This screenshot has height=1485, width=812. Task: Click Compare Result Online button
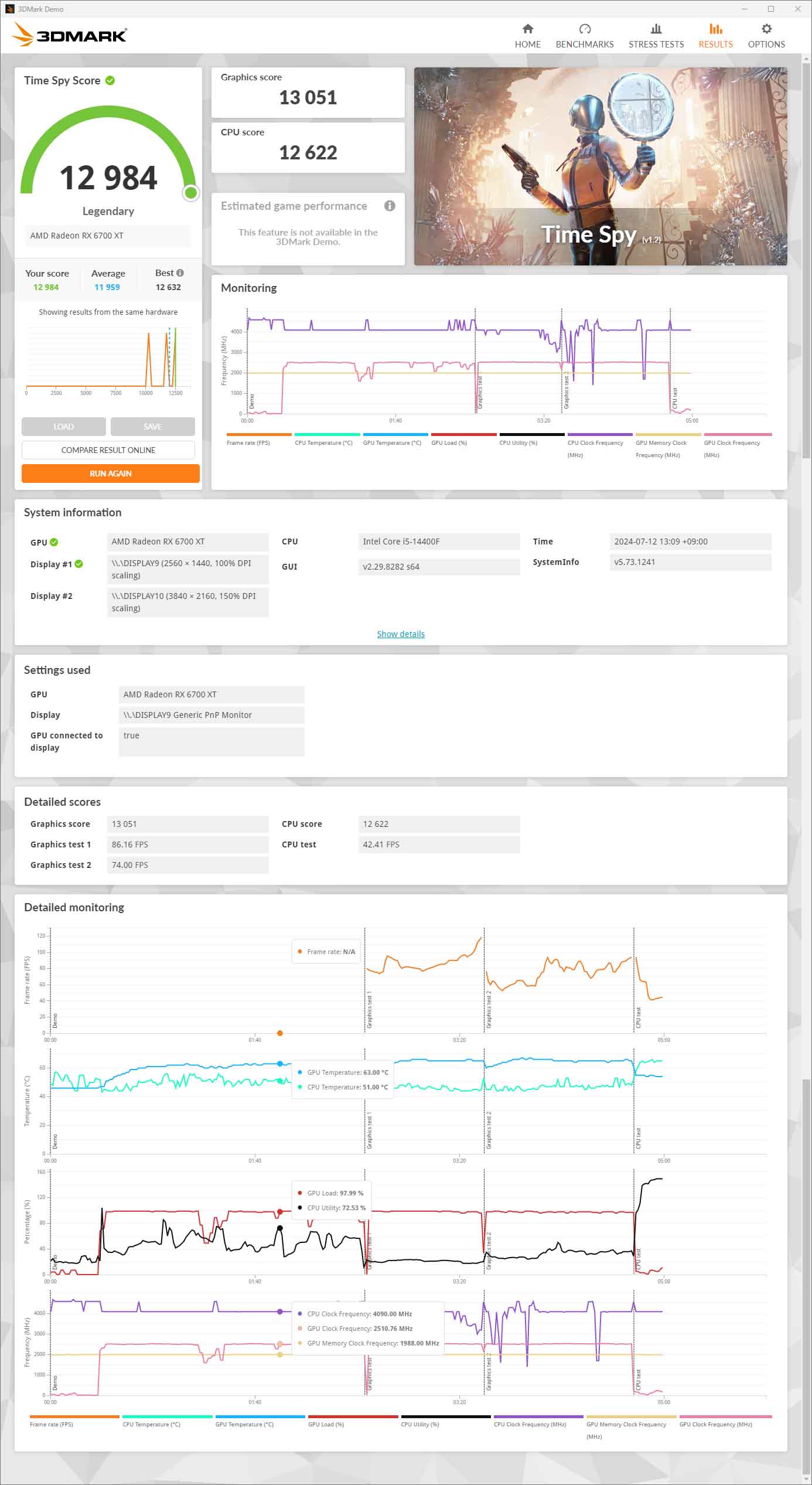pyautogui.click(x=108, y=450)
